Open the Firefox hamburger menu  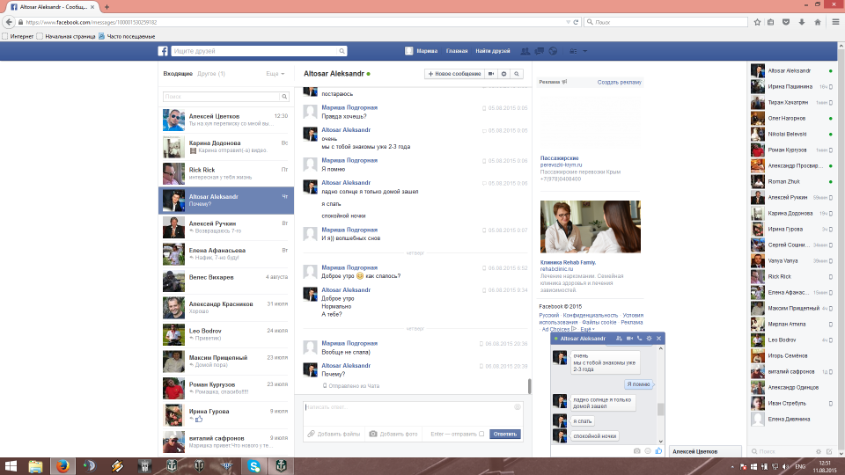point(836,22)
